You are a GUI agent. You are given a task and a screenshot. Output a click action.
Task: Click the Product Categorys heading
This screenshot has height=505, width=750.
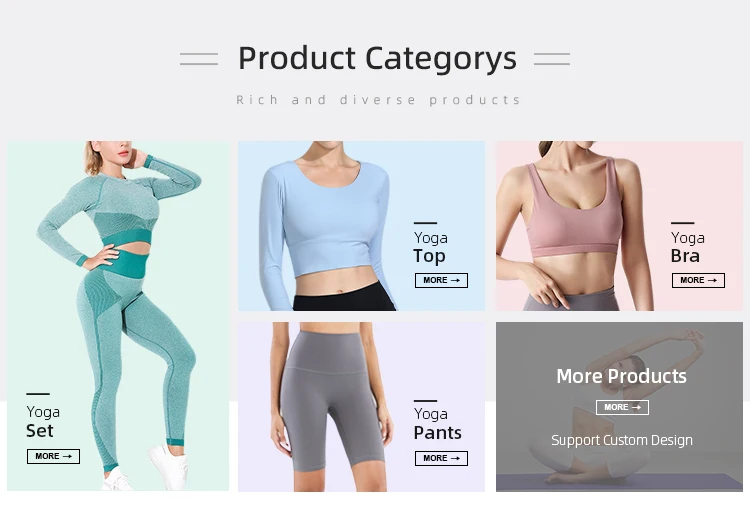pos(377,58)
